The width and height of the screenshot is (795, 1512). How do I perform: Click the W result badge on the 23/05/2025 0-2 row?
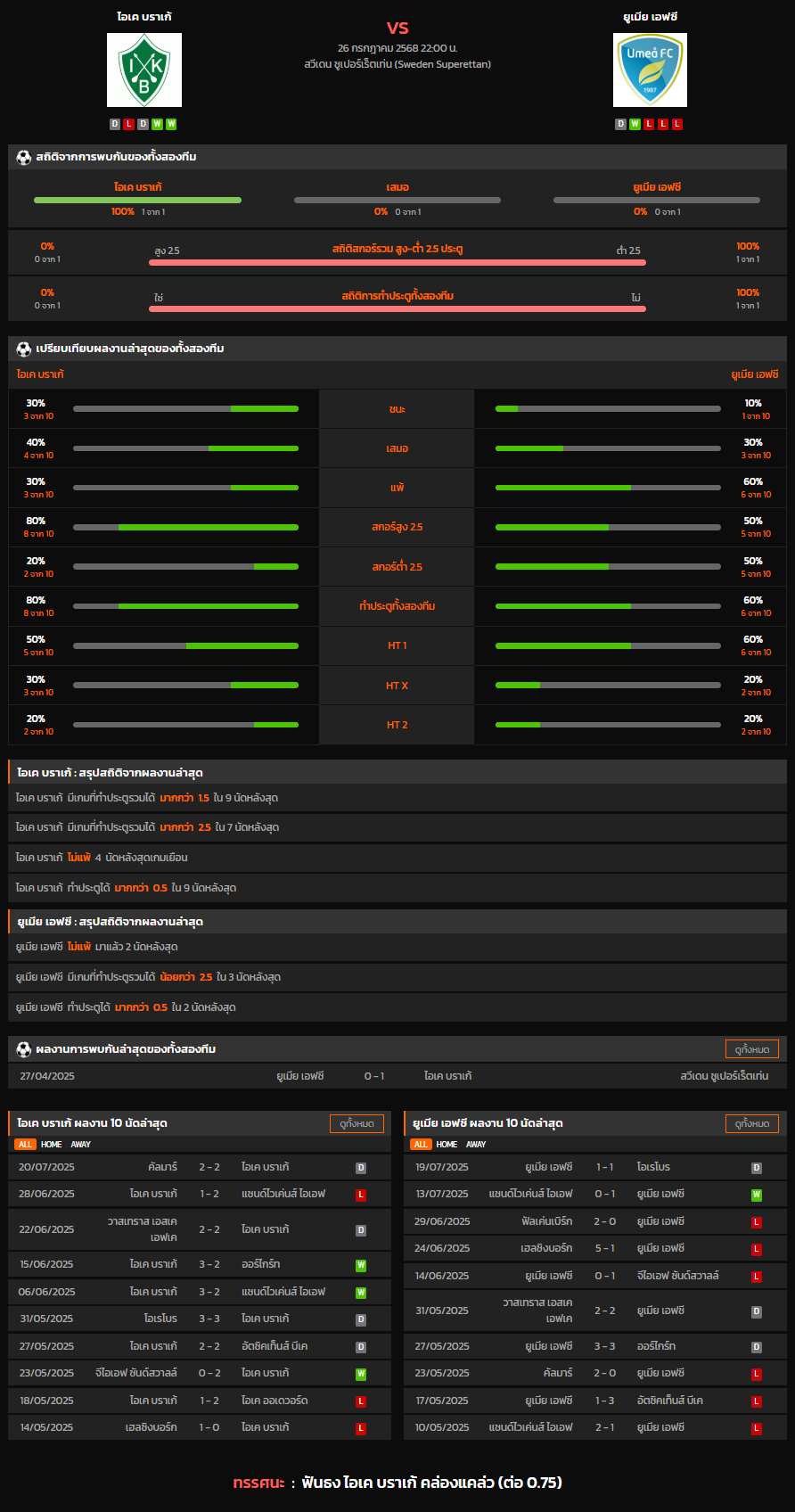pyautogui.click(x=361, y=1374)
